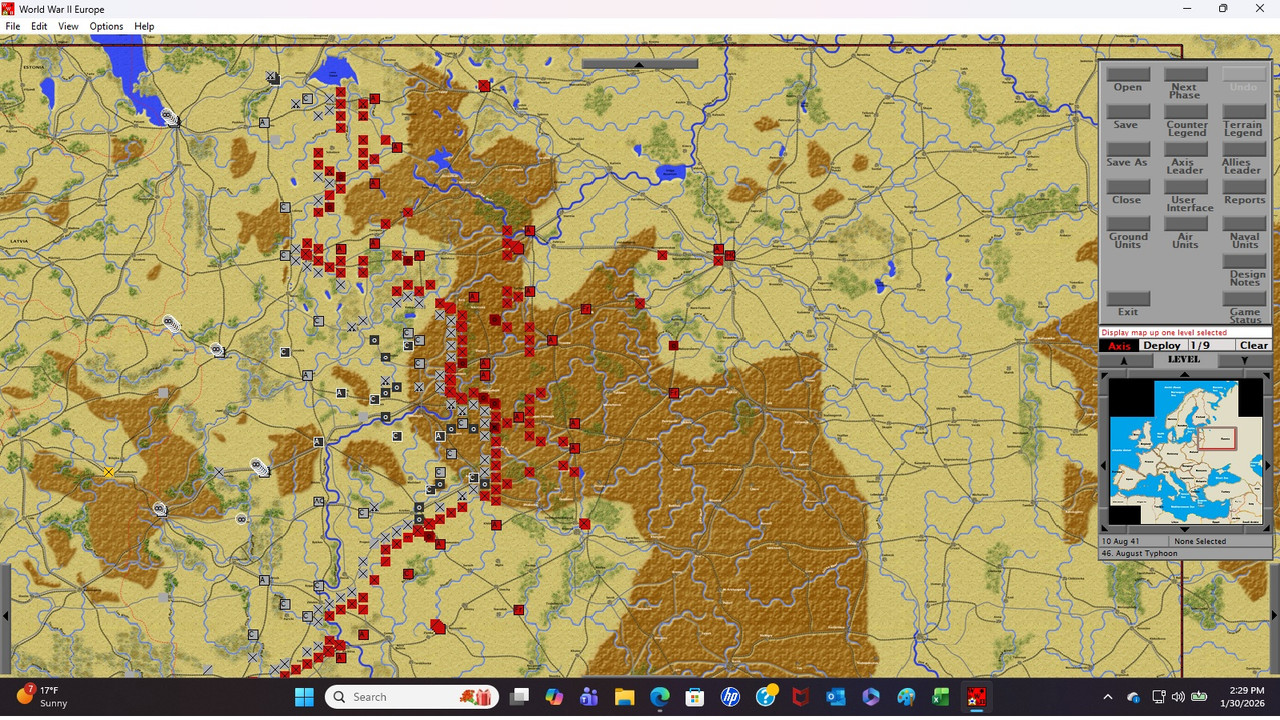
Task: Pan the minimap left with the left arrow
Action: click(x=1104, y=465)
